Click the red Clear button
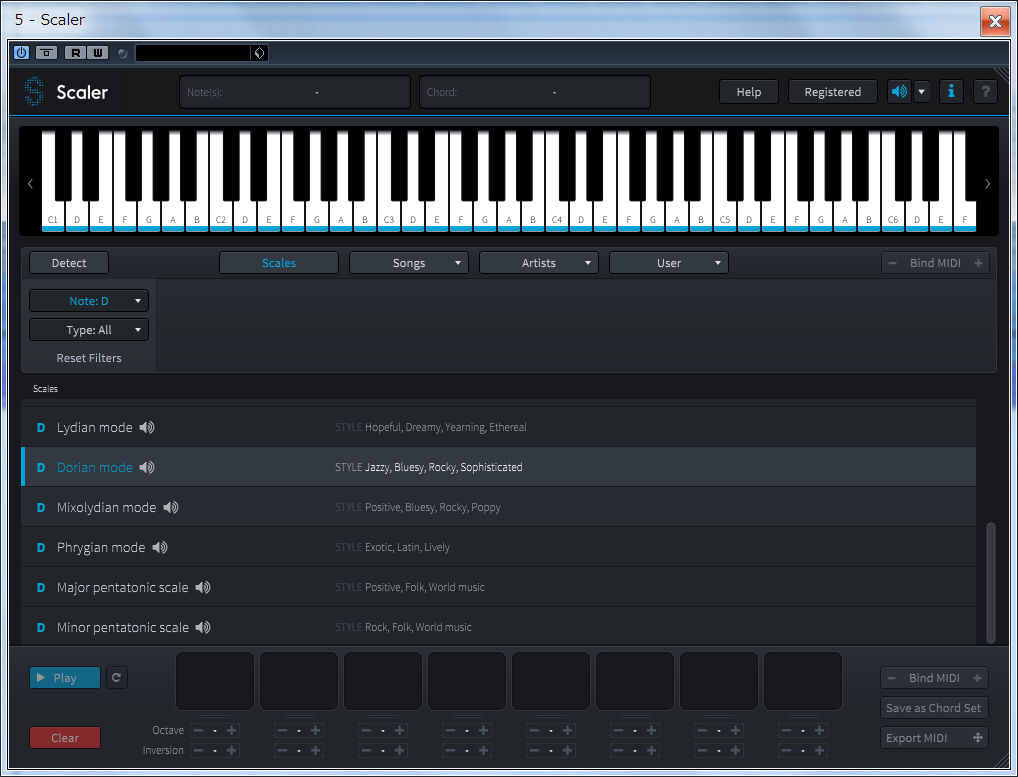This screenshot has height=777, width=1018. pos(65,737)
